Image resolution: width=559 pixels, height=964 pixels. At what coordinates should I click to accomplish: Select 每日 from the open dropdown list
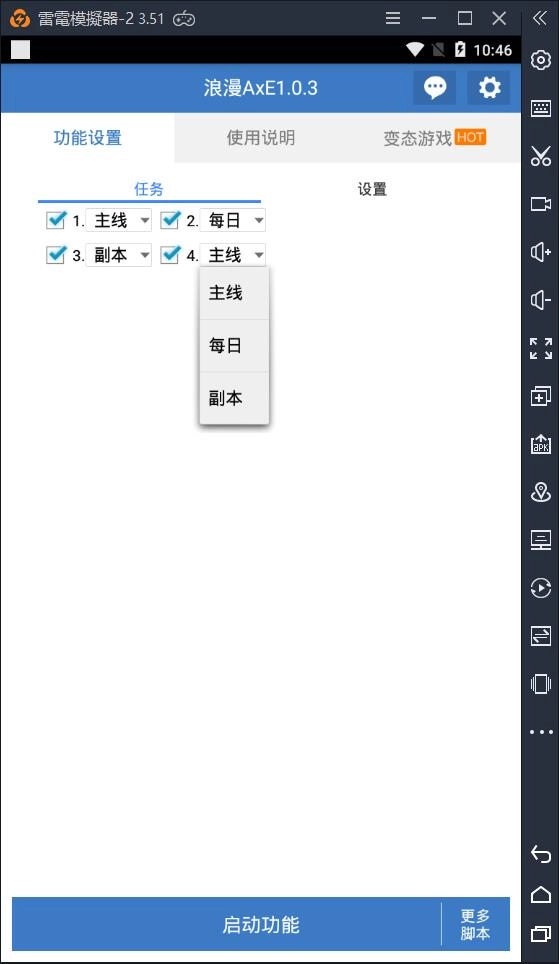[234, 346]
